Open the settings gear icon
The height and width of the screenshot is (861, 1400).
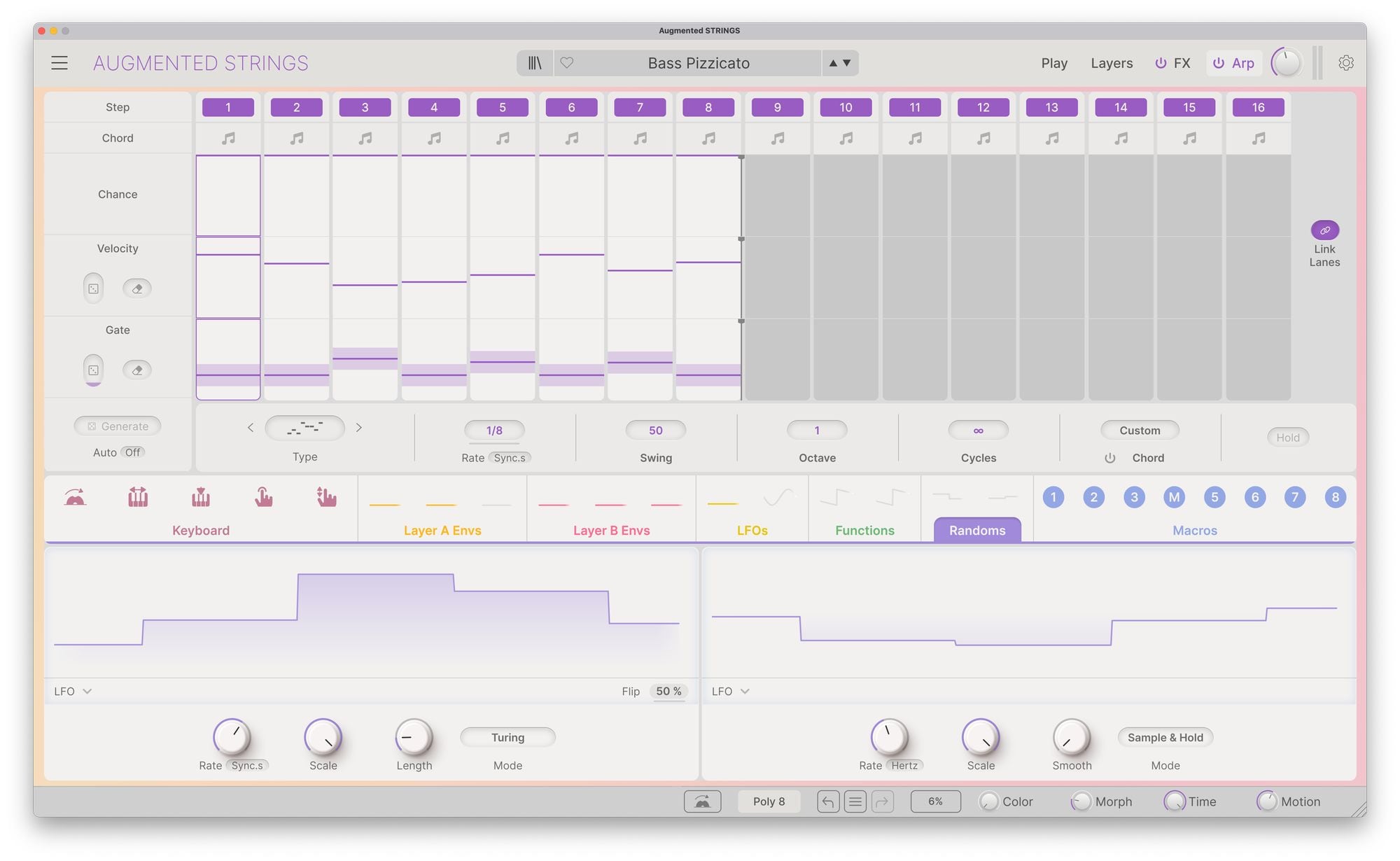(1345, 63)
